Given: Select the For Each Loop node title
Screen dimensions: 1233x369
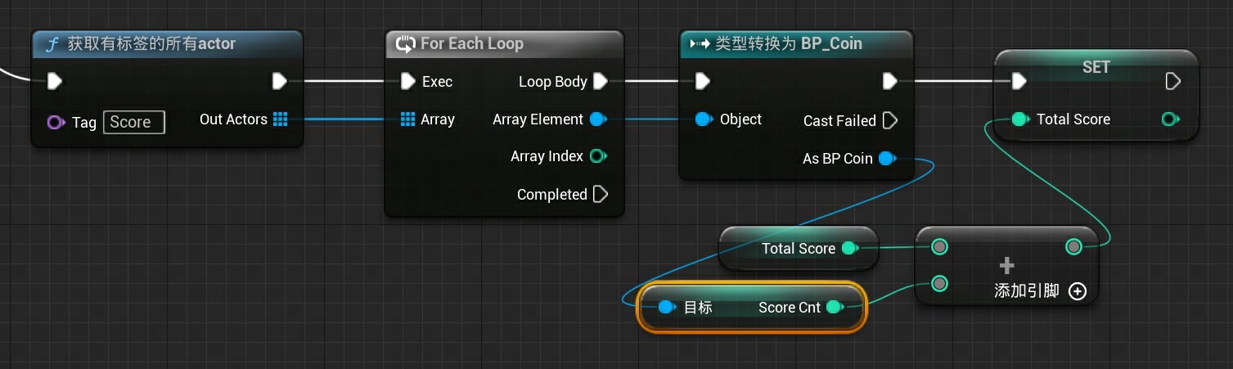Looking at the screenshot, I should (472, 44).
